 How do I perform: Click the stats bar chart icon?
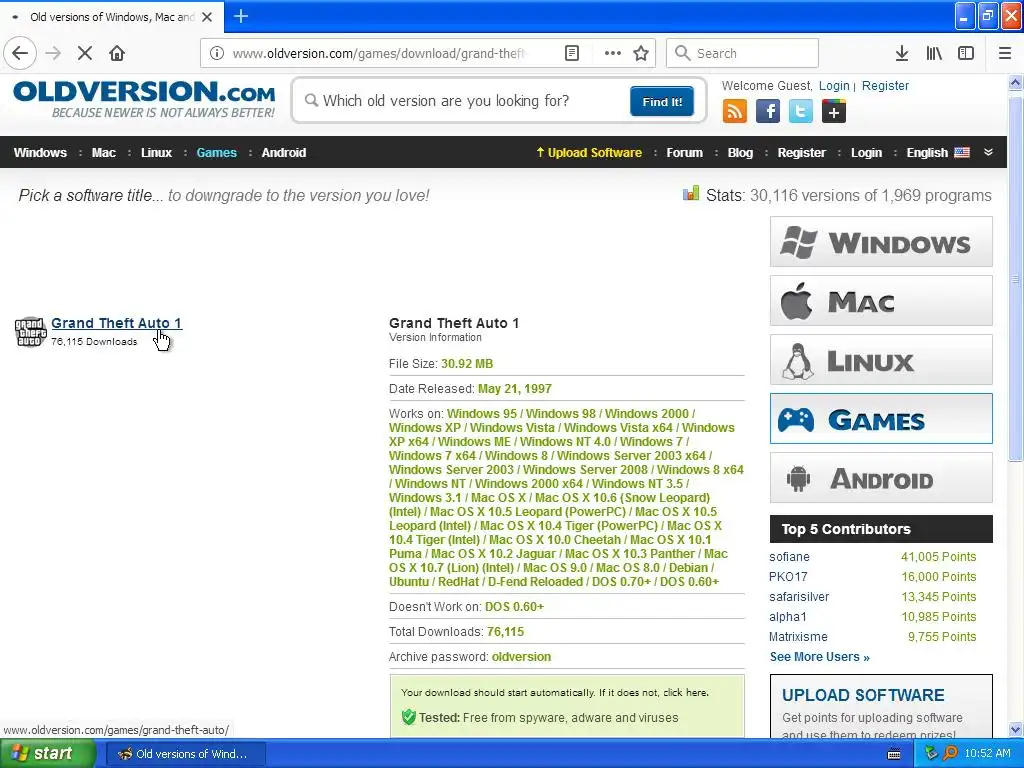click(x=691, y=193)
